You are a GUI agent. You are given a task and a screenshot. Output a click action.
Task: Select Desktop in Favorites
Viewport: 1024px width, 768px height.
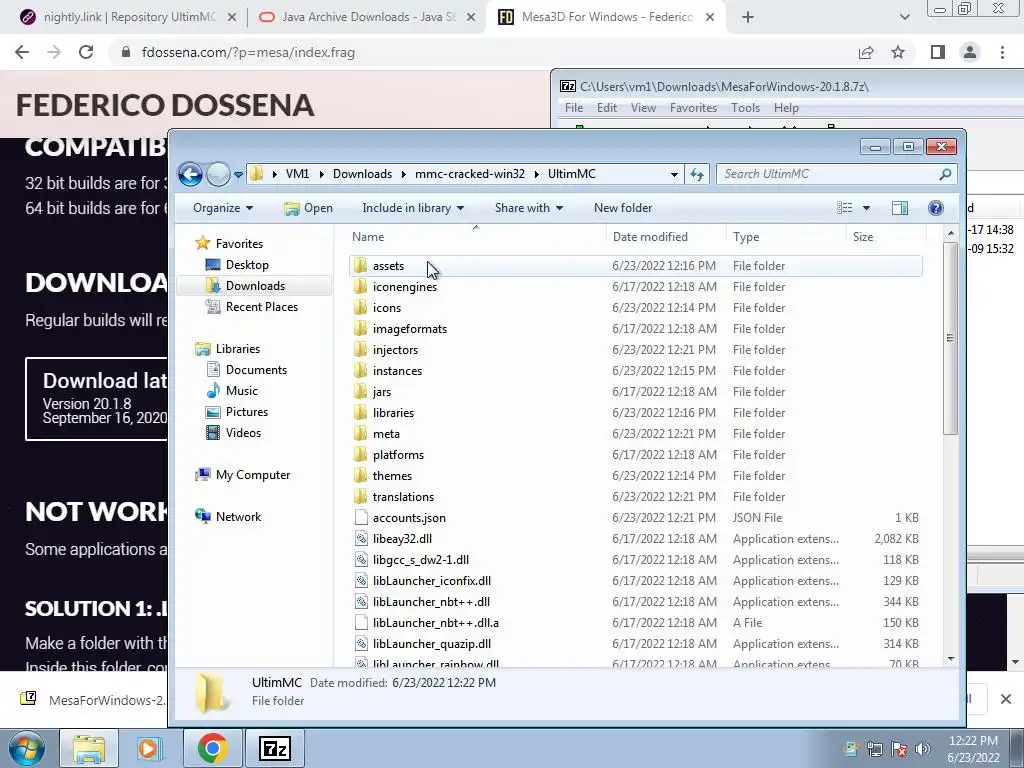(247, 264)
